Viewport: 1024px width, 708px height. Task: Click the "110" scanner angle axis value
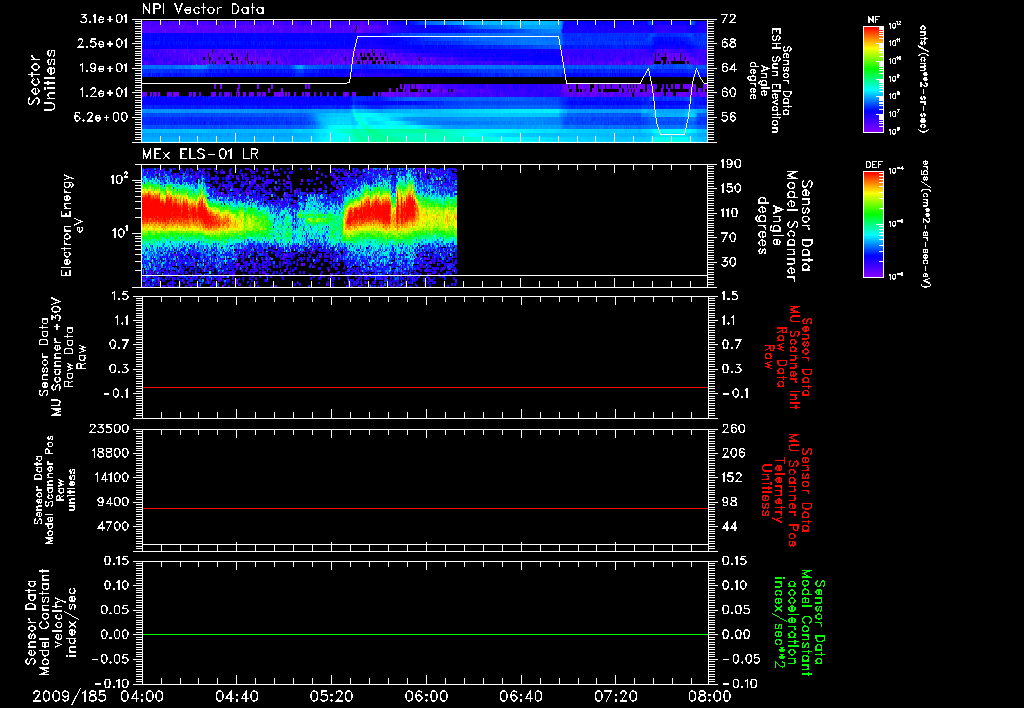click(731, 213)
